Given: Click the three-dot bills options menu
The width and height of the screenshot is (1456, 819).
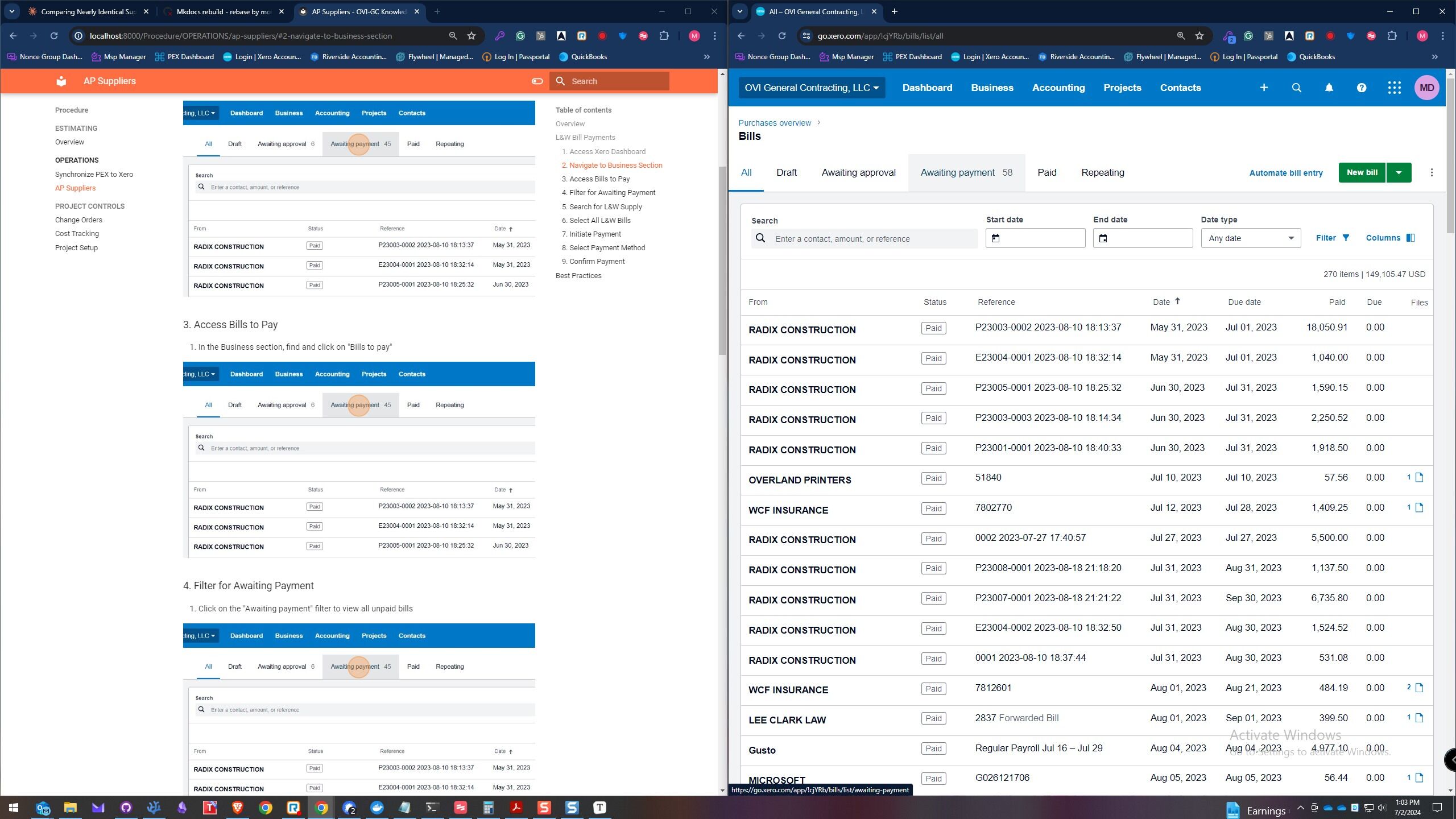Looking at the screenshot, I should click(x=1432, y=172).
